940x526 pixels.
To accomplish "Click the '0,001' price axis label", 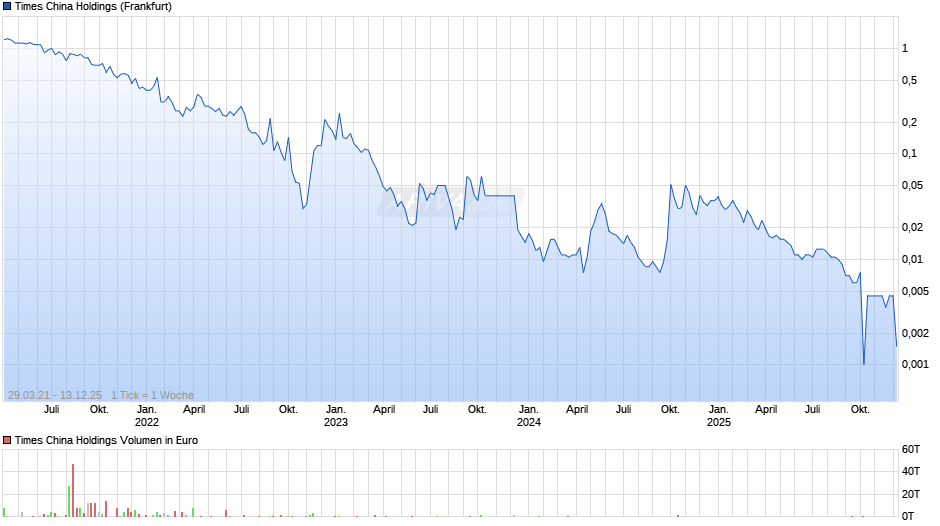I will point(915,364).
